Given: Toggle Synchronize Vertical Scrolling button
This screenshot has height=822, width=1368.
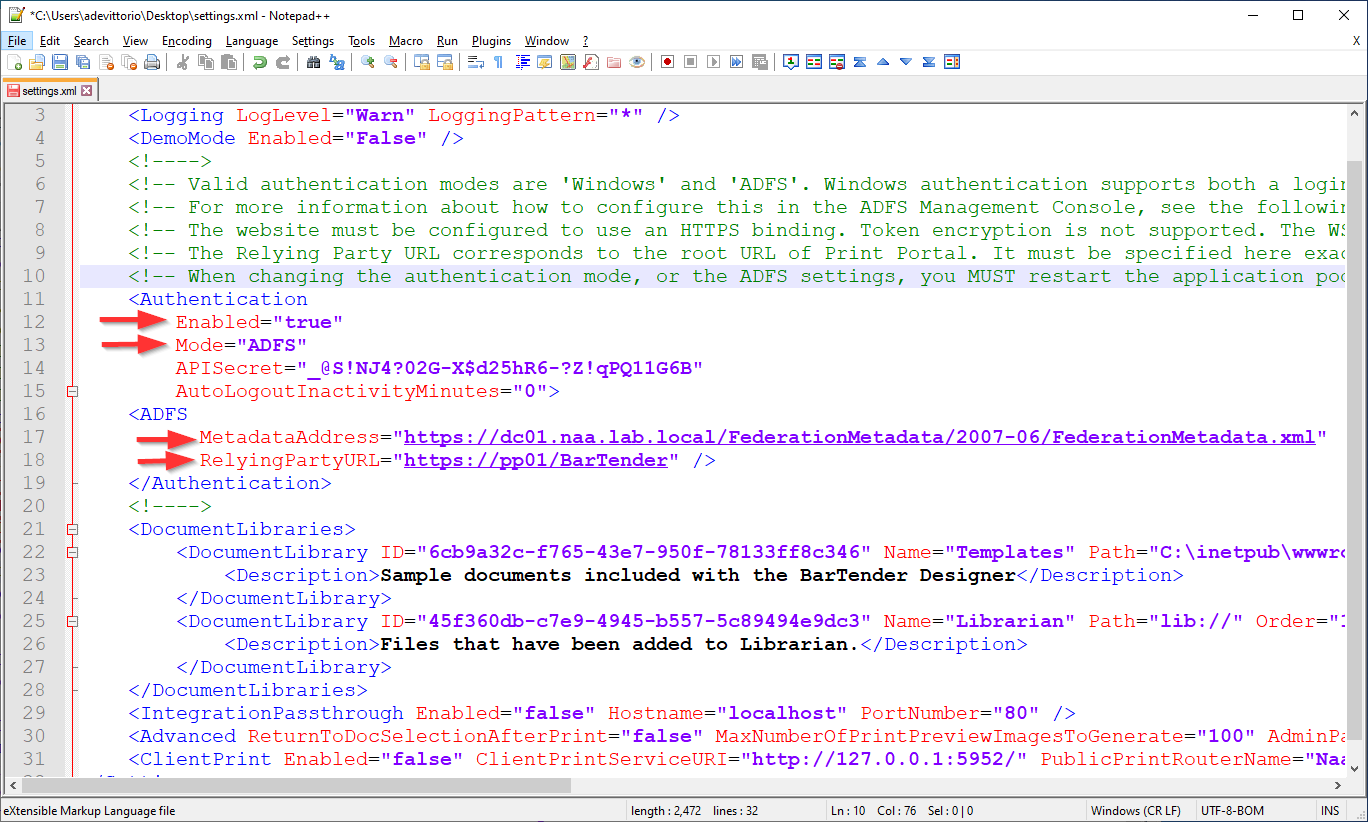Looking at the screenshot, I should point(422,62).
